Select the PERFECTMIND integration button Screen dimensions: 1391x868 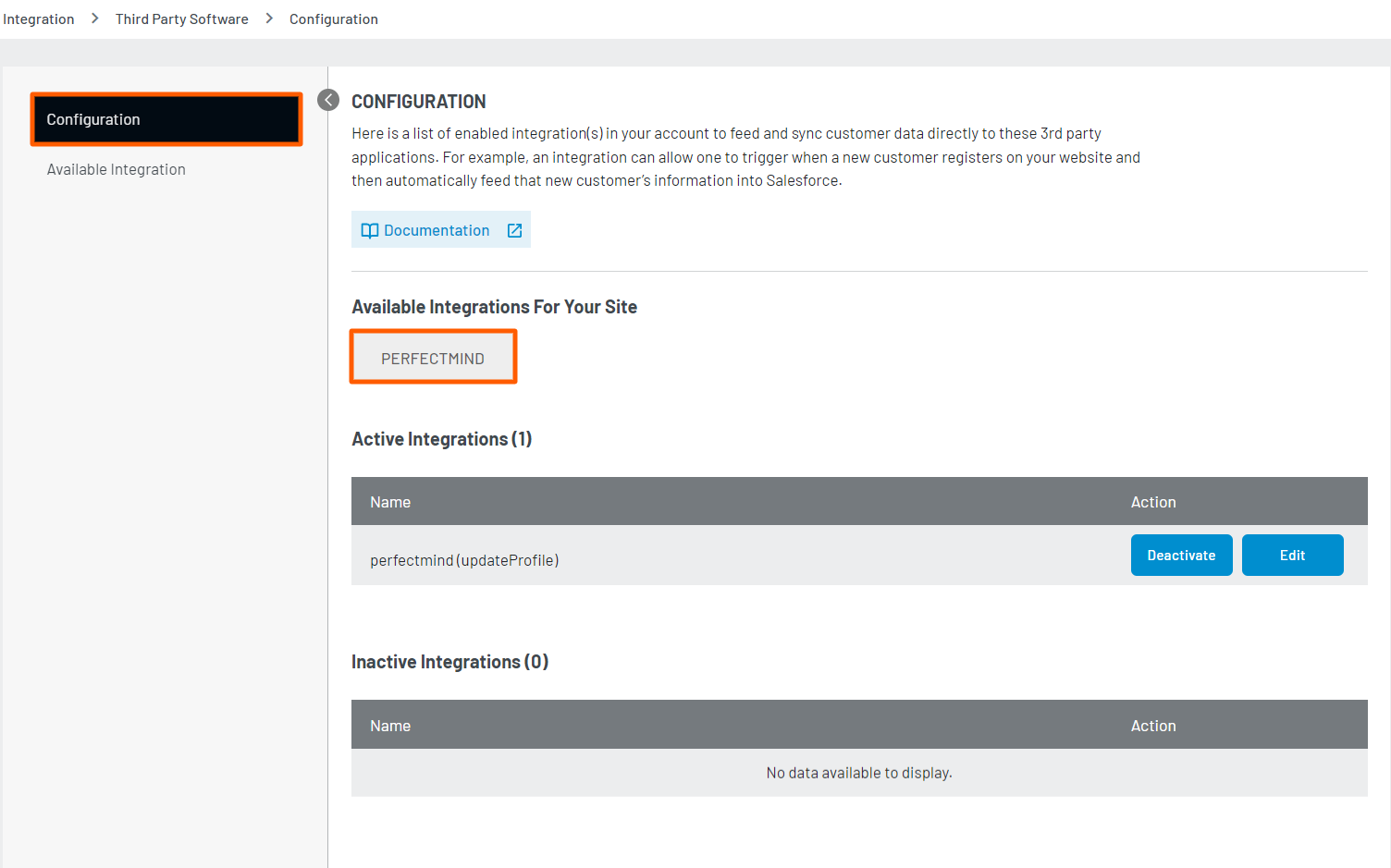coord(433,359)
